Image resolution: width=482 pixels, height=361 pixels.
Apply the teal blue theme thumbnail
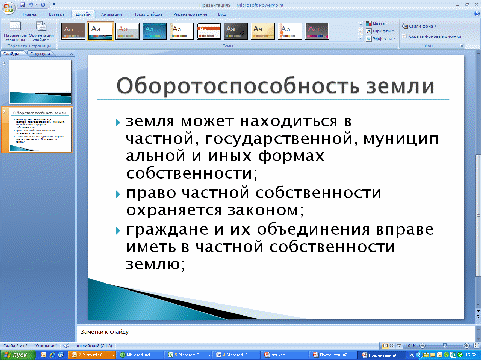[x=155, y=31]
